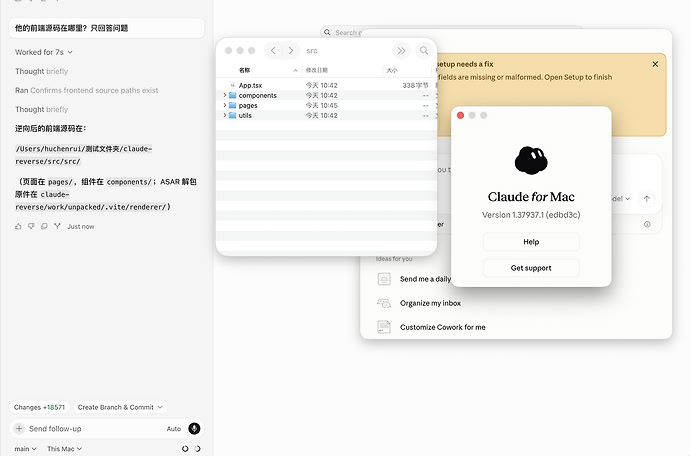
Task: Open the Ran Confirms frontend source paths step
Action: click(x=86, y=90)
